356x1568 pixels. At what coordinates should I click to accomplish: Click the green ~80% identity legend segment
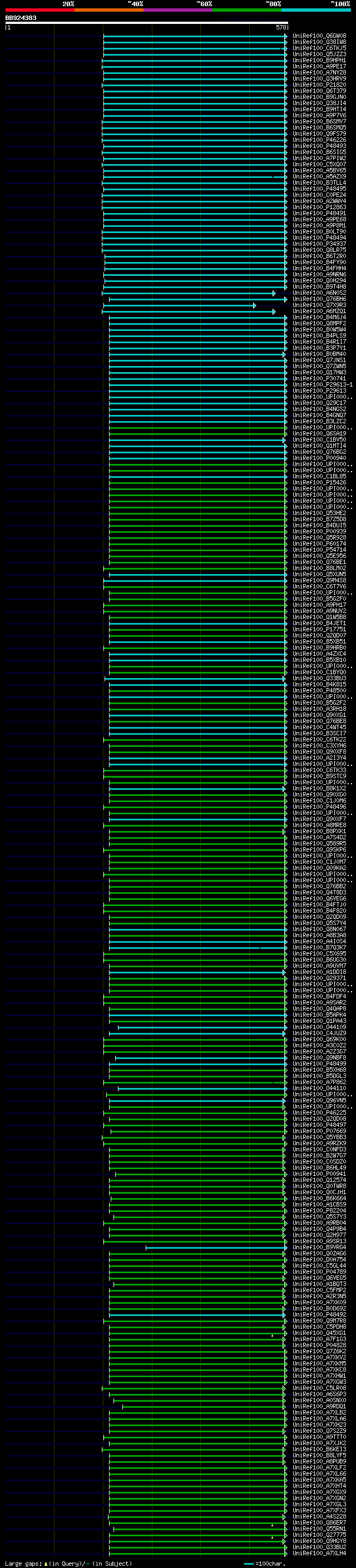(247, 10)
